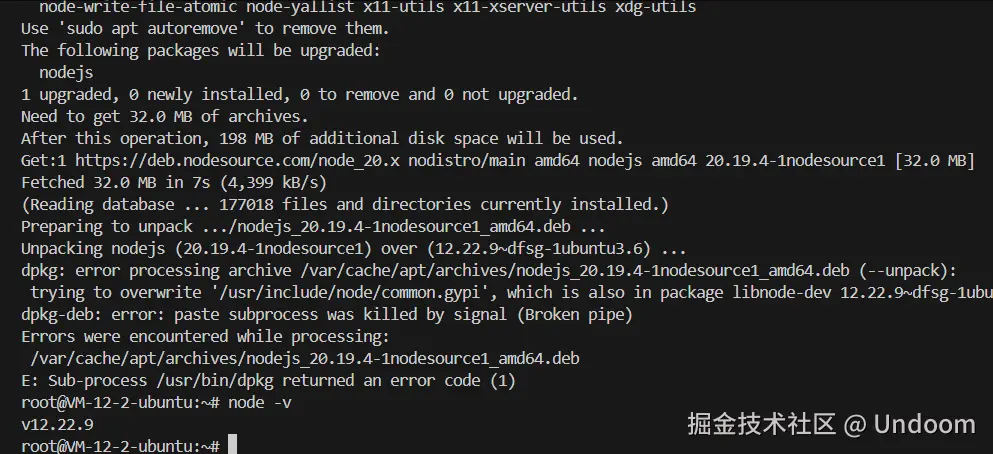Click the 'Unpacking nodejs' line text

(354, 249)
